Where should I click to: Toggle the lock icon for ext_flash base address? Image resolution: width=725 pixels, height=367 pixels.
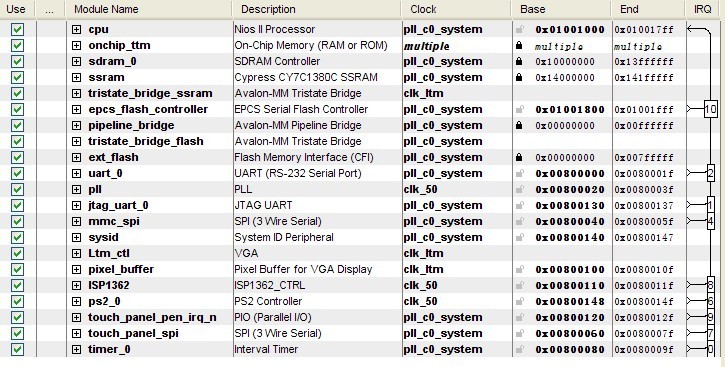coord(519,157)
